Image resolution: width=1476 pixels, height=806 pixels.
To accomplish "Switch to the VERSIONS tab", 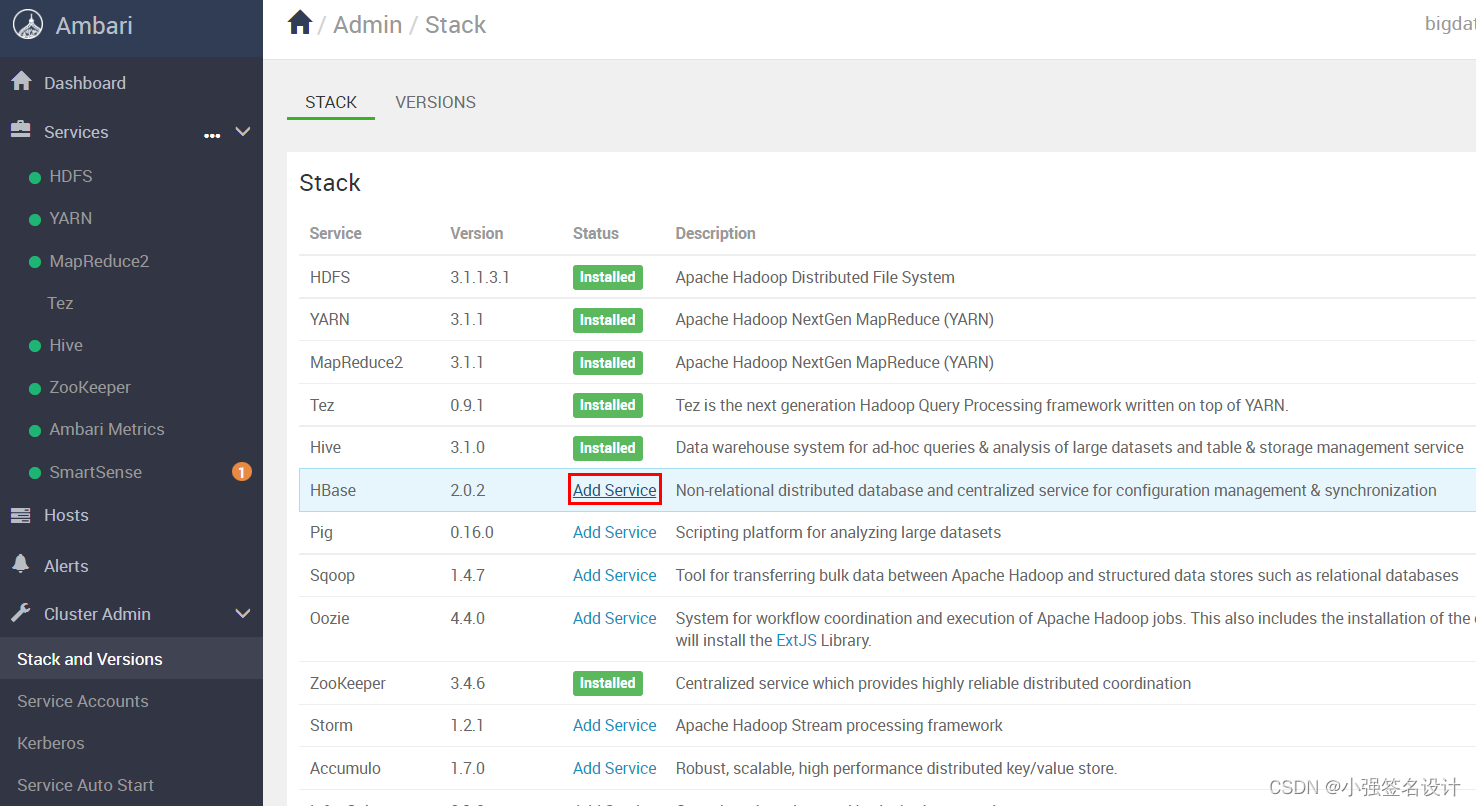I will coord(436,102).
